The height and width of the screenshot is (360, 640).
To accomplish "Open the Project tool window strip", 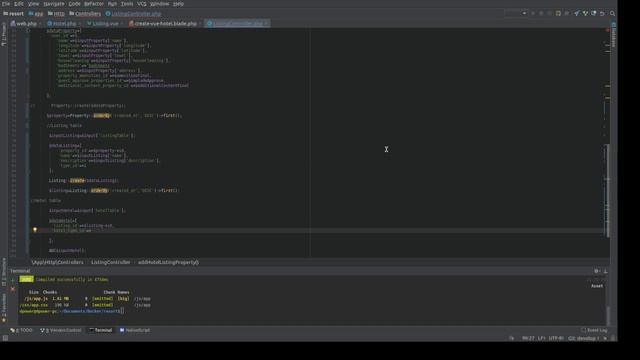I will click(4, 34).
